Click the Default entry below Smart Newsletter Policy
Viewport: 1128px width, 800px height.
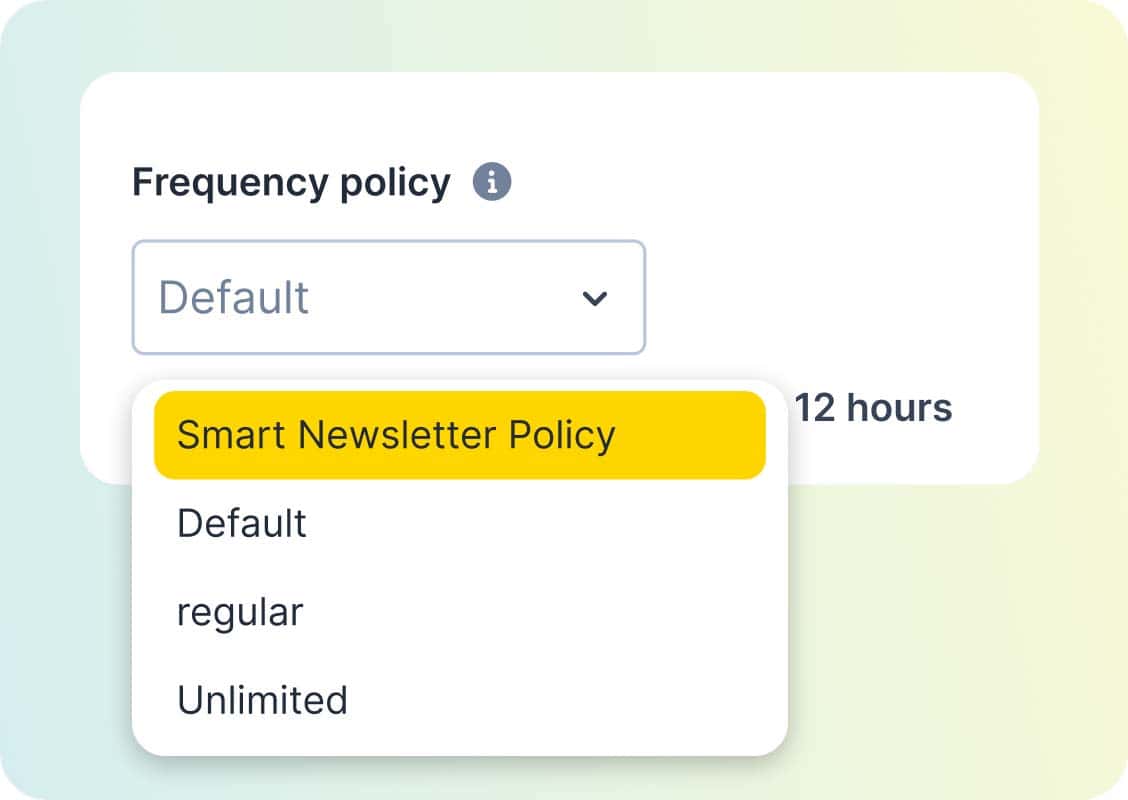(242, 524)
